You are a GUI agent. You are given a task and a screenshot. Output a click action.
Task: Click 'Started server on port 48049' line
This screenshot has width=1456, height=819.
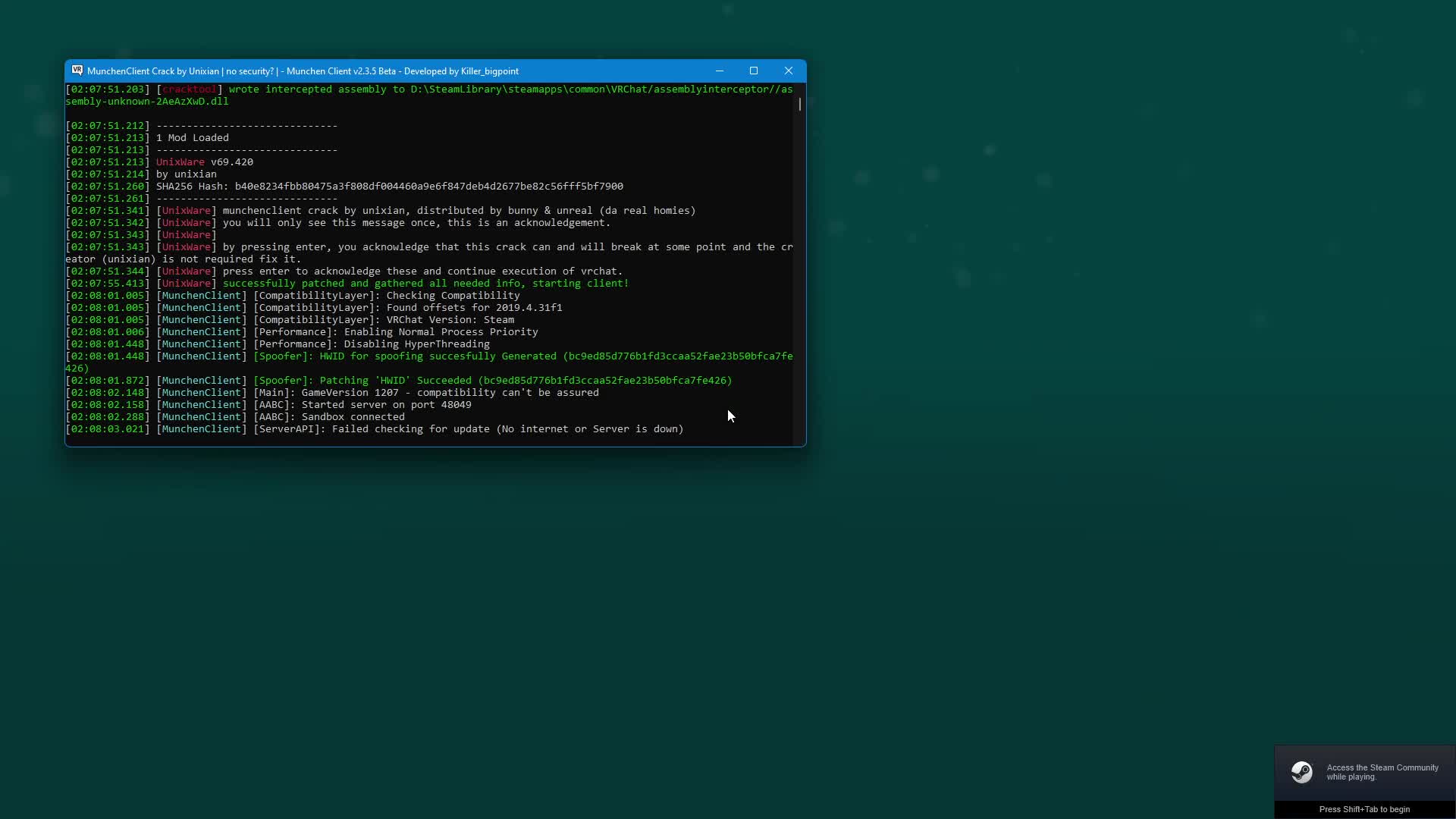click(386, 405)
